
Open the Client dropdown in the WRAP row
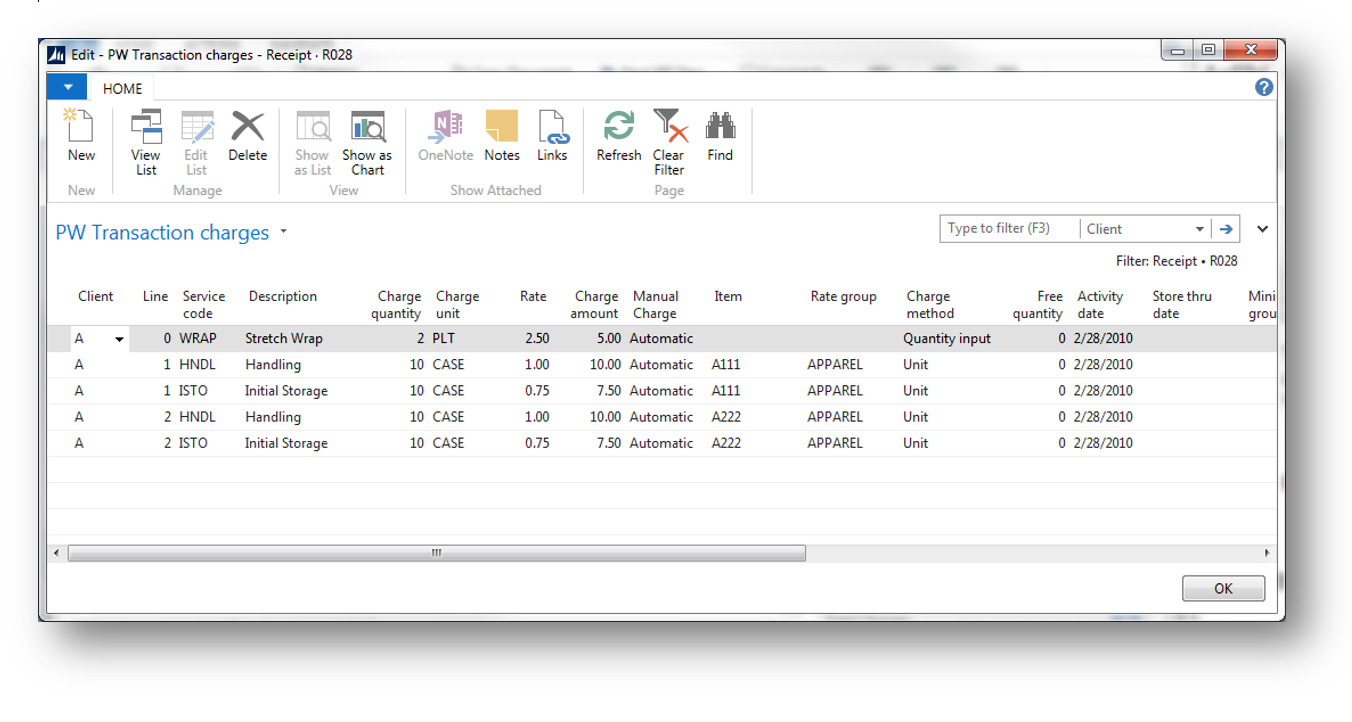(x=119, y=338)
